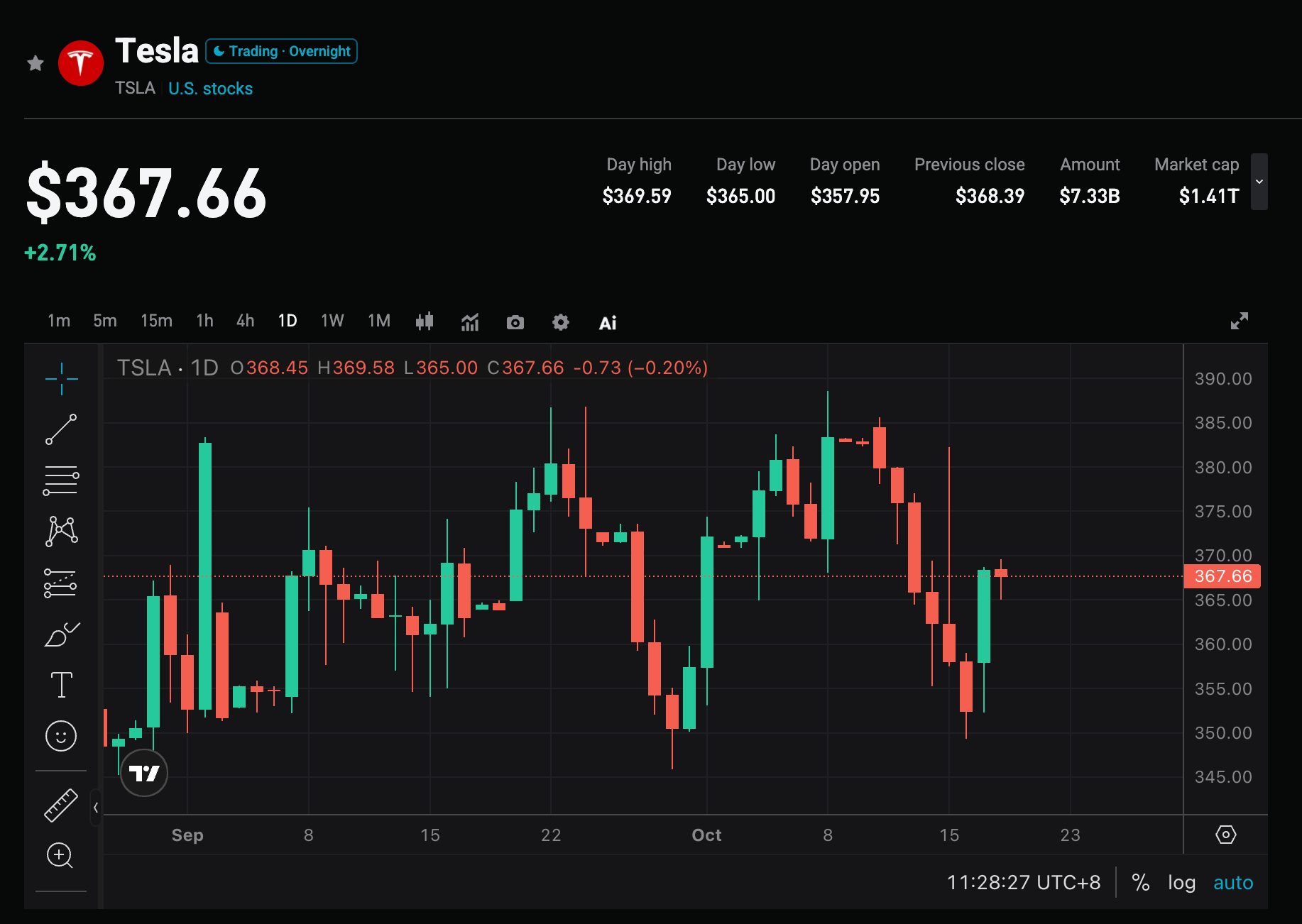Select the XABCD pattern tool

61,532
